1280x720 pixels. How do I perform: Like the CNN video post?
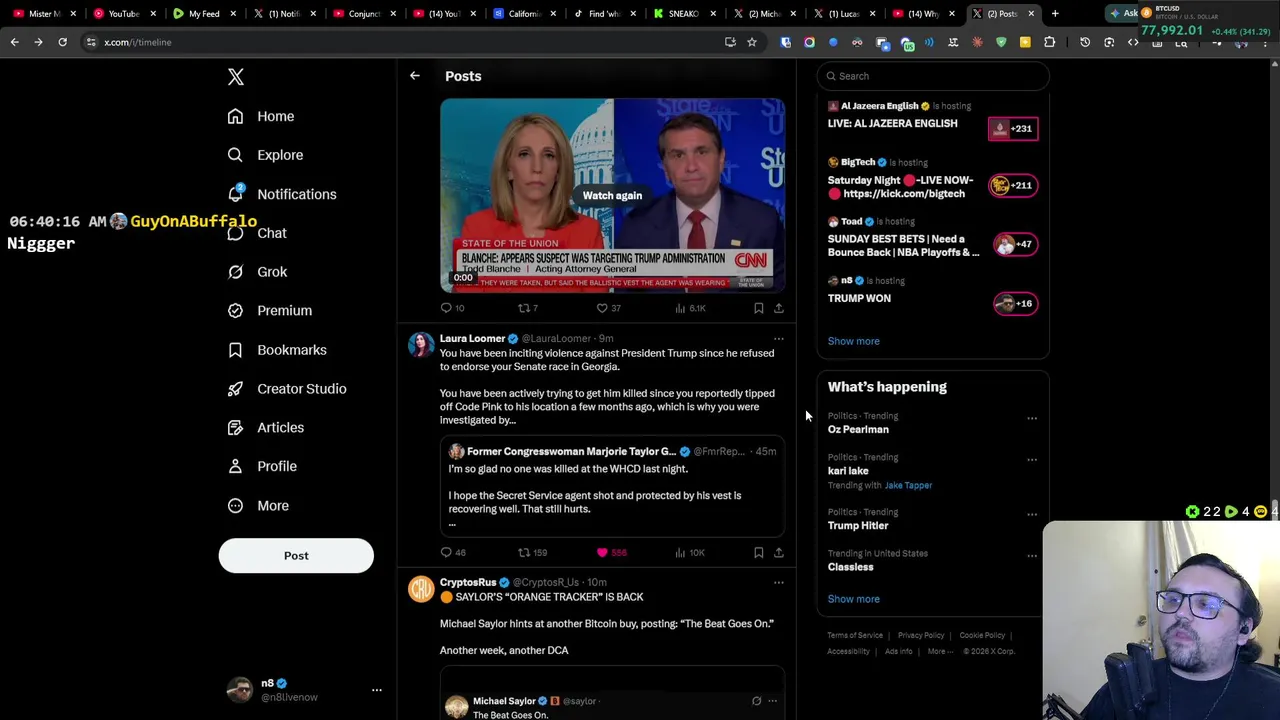(x=608, y=308)
